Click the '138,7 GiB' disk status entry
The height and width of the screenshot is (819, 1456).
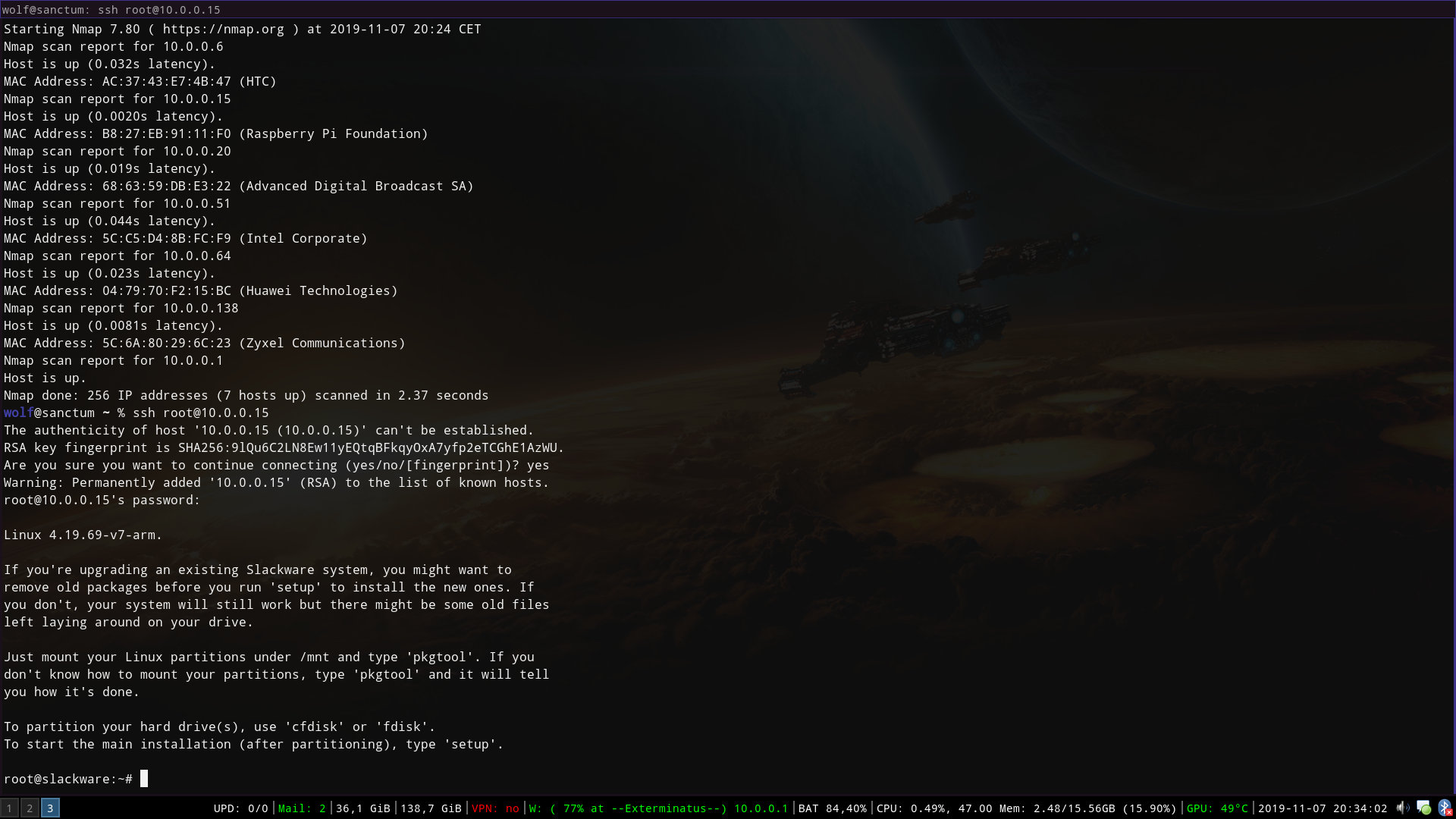[x=431, y=808]
